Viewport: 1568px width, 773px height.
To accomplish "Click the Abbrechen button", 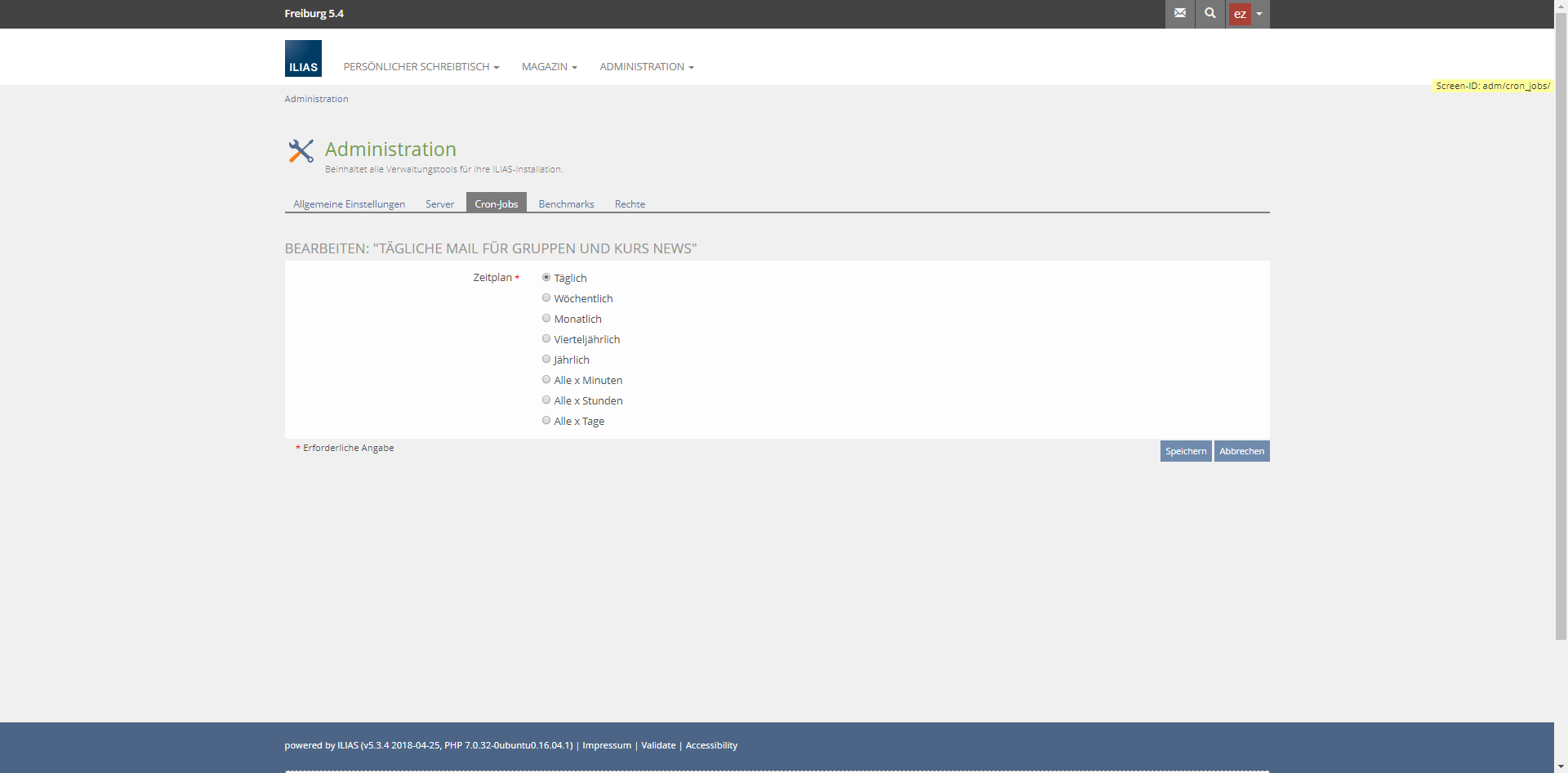I will click(x=1242, y=451).
